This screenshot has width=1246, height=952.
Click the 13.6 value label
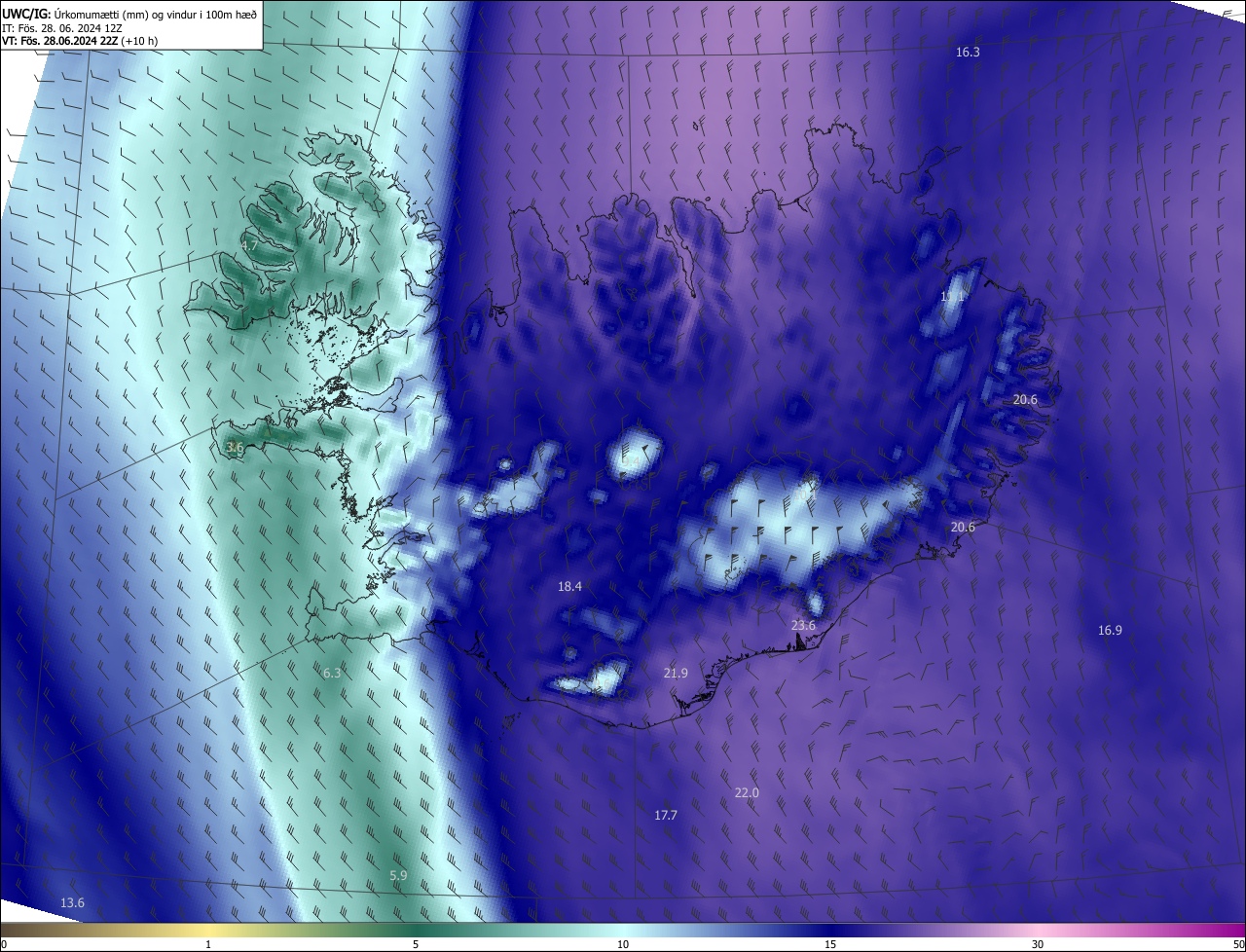click(x=72, y=903)
